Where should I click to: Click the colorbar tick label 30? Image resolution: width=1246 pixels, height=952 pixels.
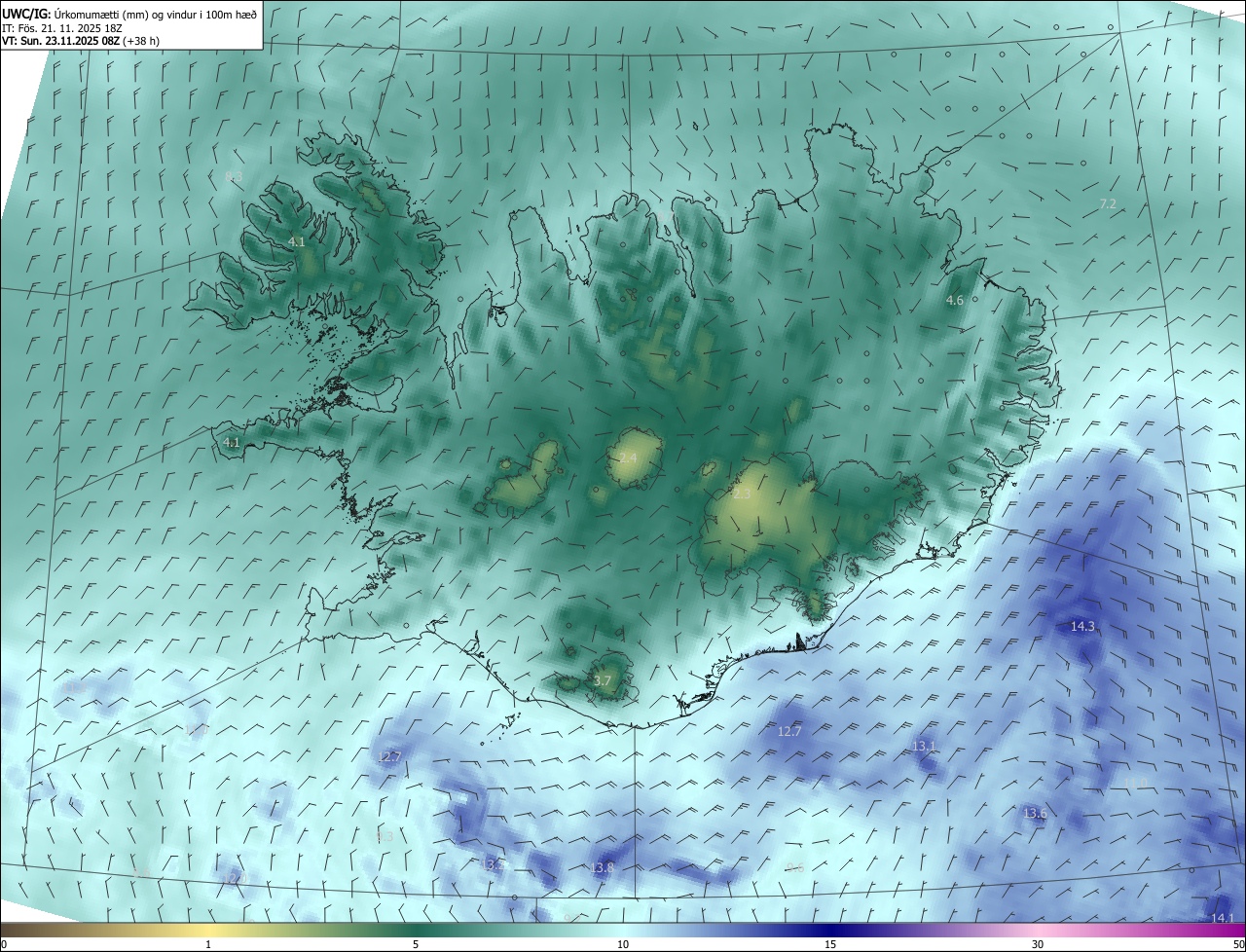point(1038,944)
